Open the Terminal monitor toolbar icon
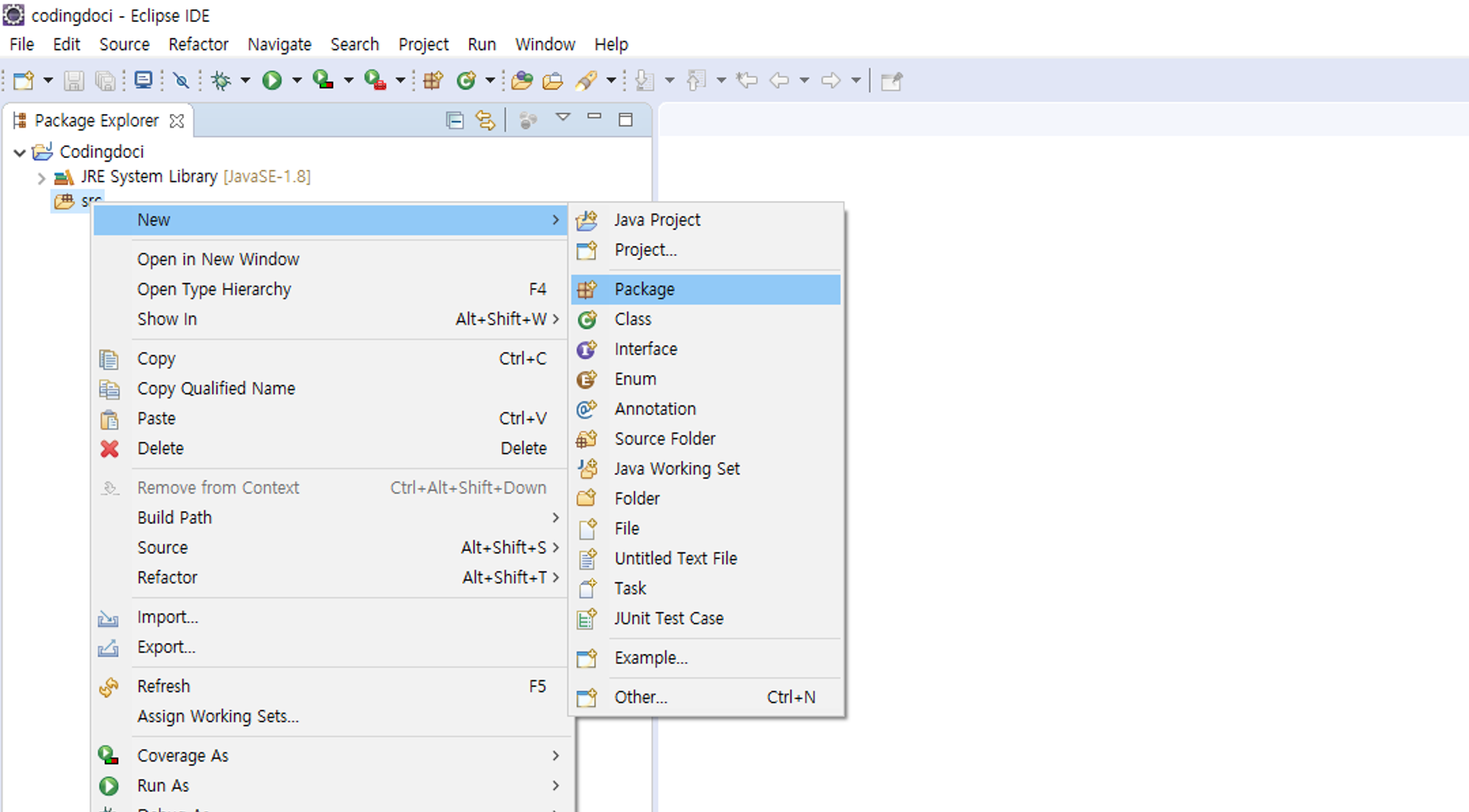 pos(144,80)
